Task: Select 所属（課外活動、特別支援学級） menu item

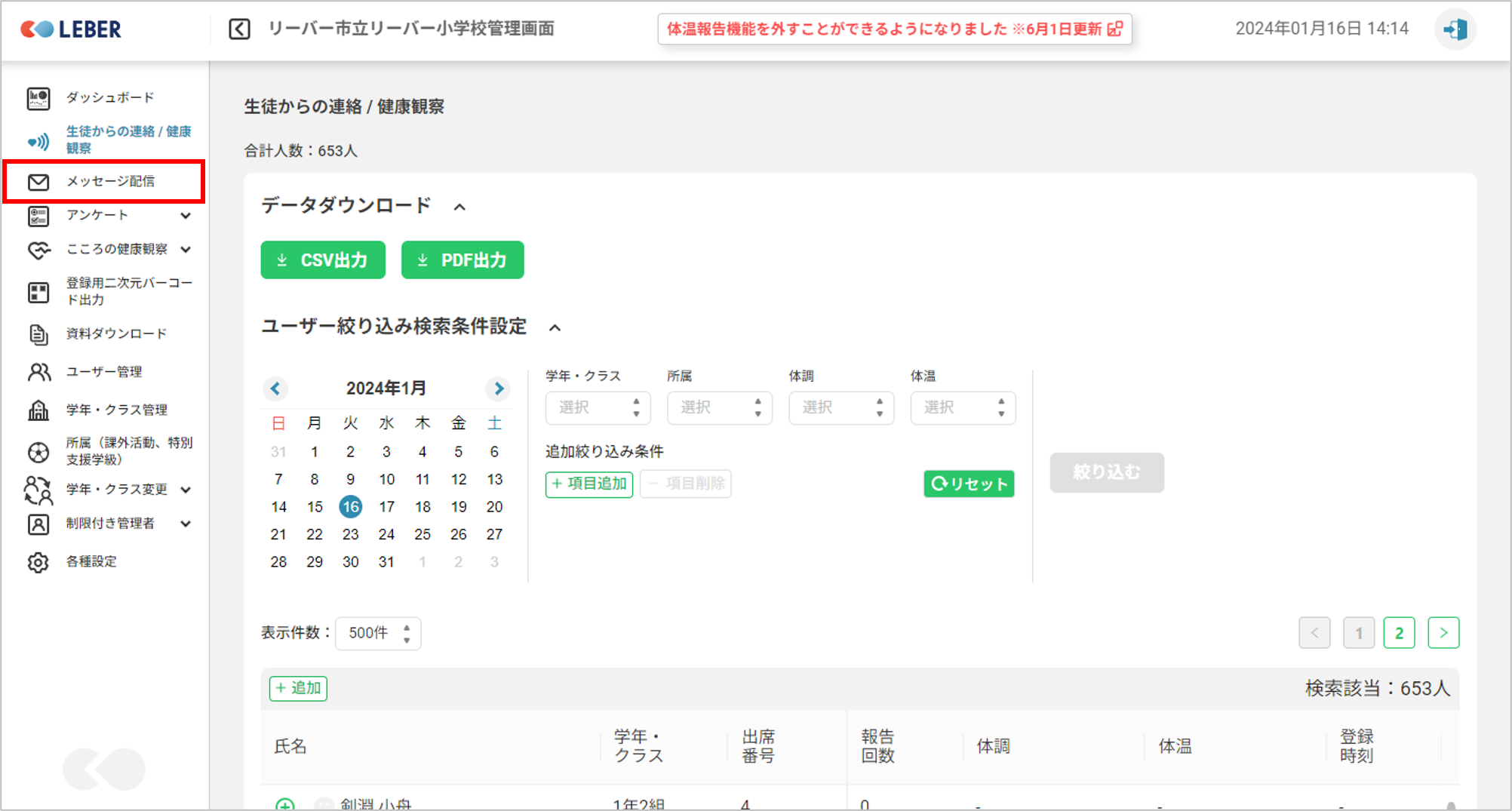Action: tap(128, 451)
